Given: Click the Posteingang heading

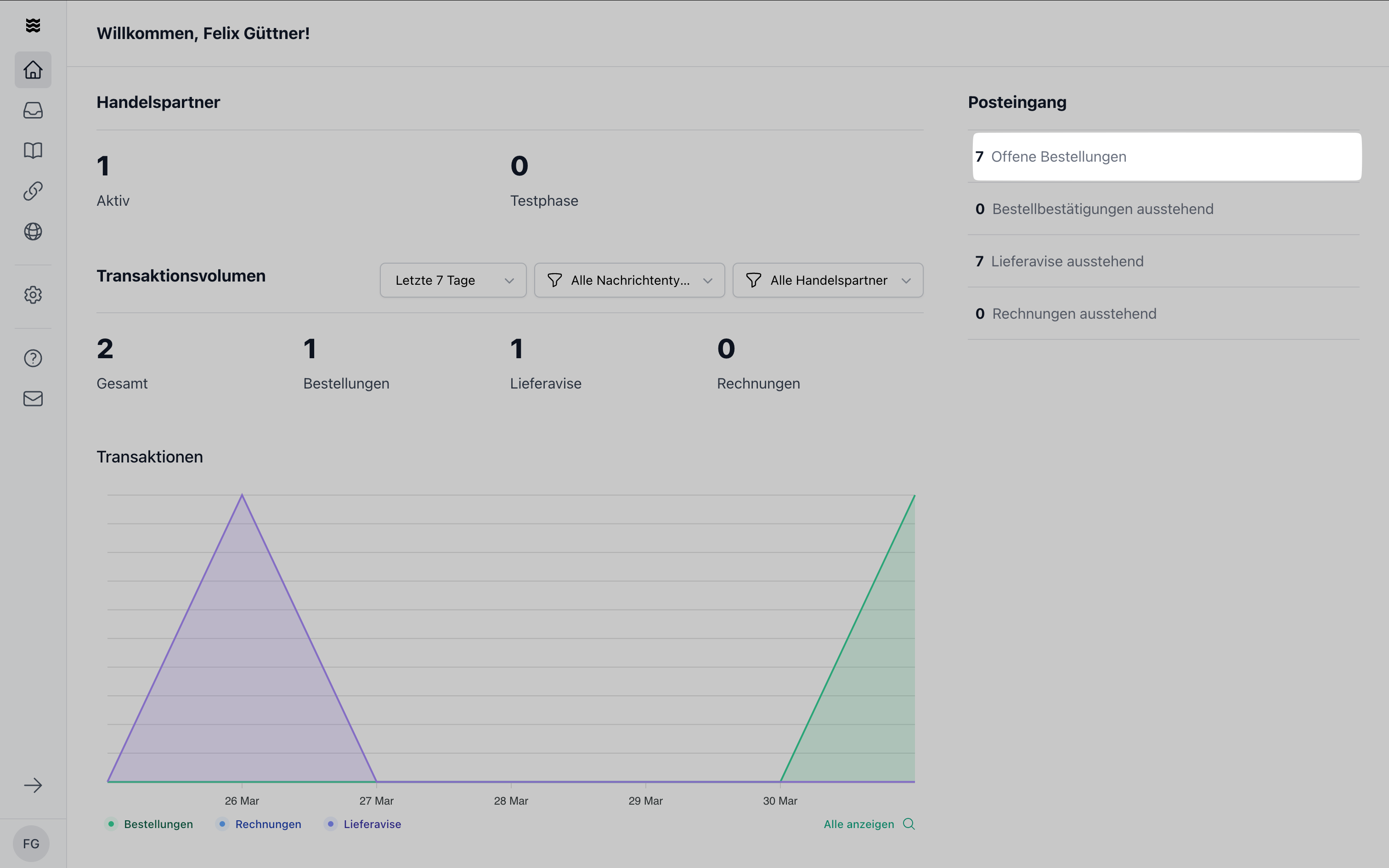Looking at the screenshot, I should click(x=1017, y=102).
